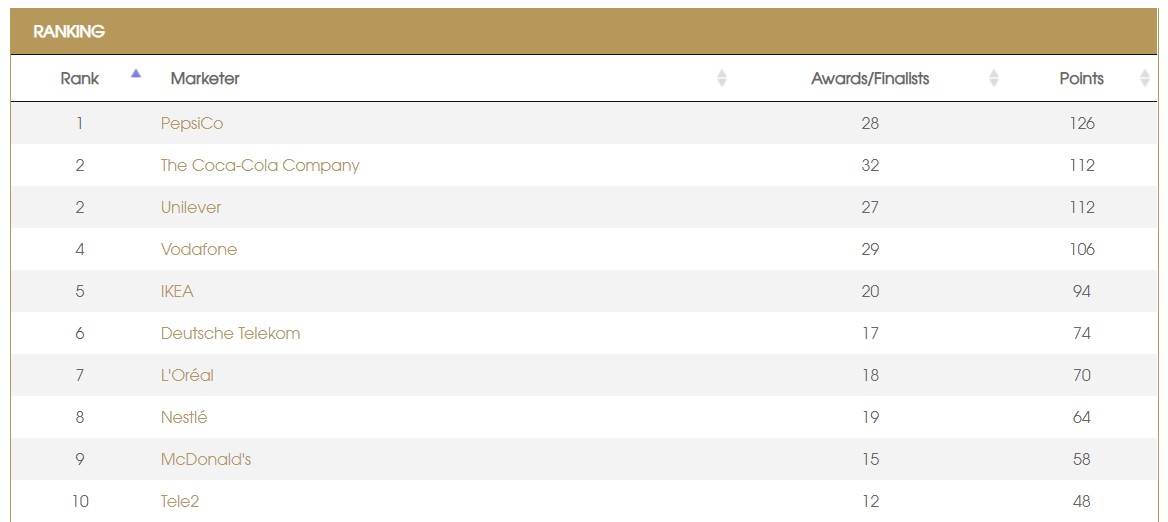The height and width of the screenshot is (522, 1168).
Task: Select the Tele2 link
Action: tap(180, 502)
